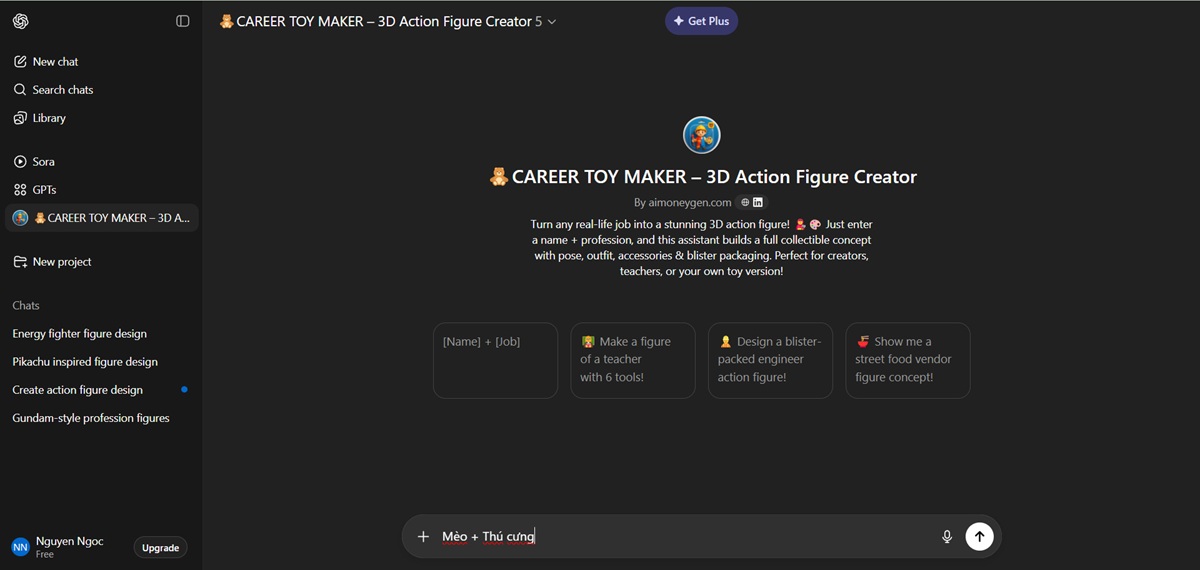Click the plus attach icon in prompt box
This screenshot has height=570, width=1200.
[x=423, y=537]
